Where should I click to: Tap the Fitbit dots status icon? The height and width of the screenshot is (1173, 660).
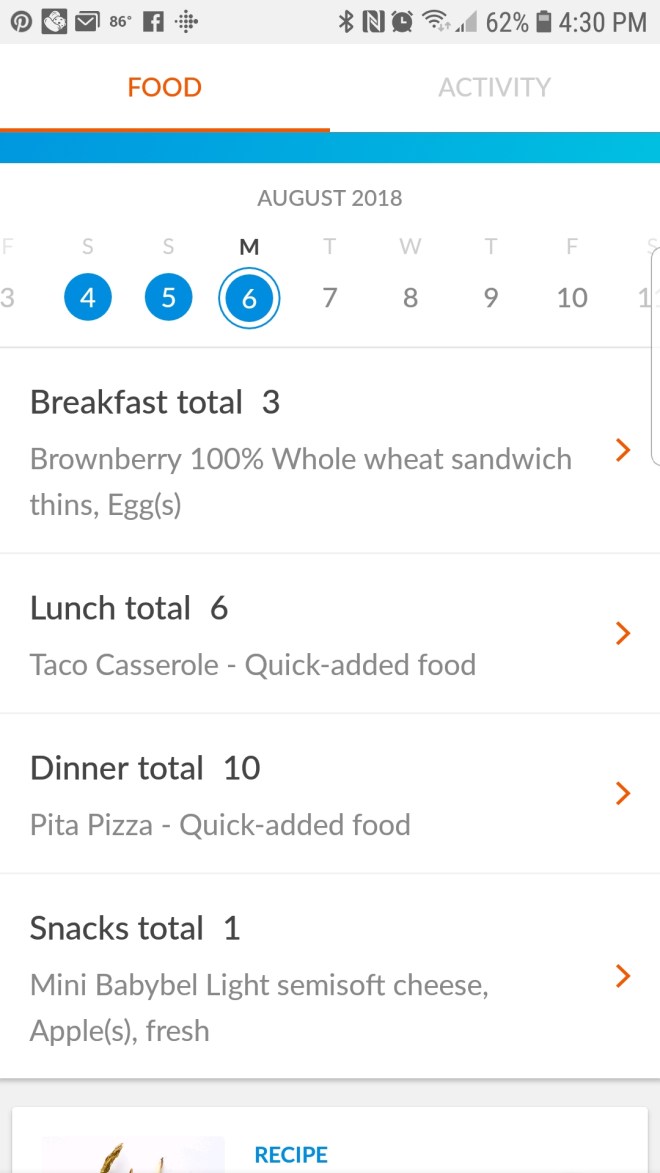(186, 21)
